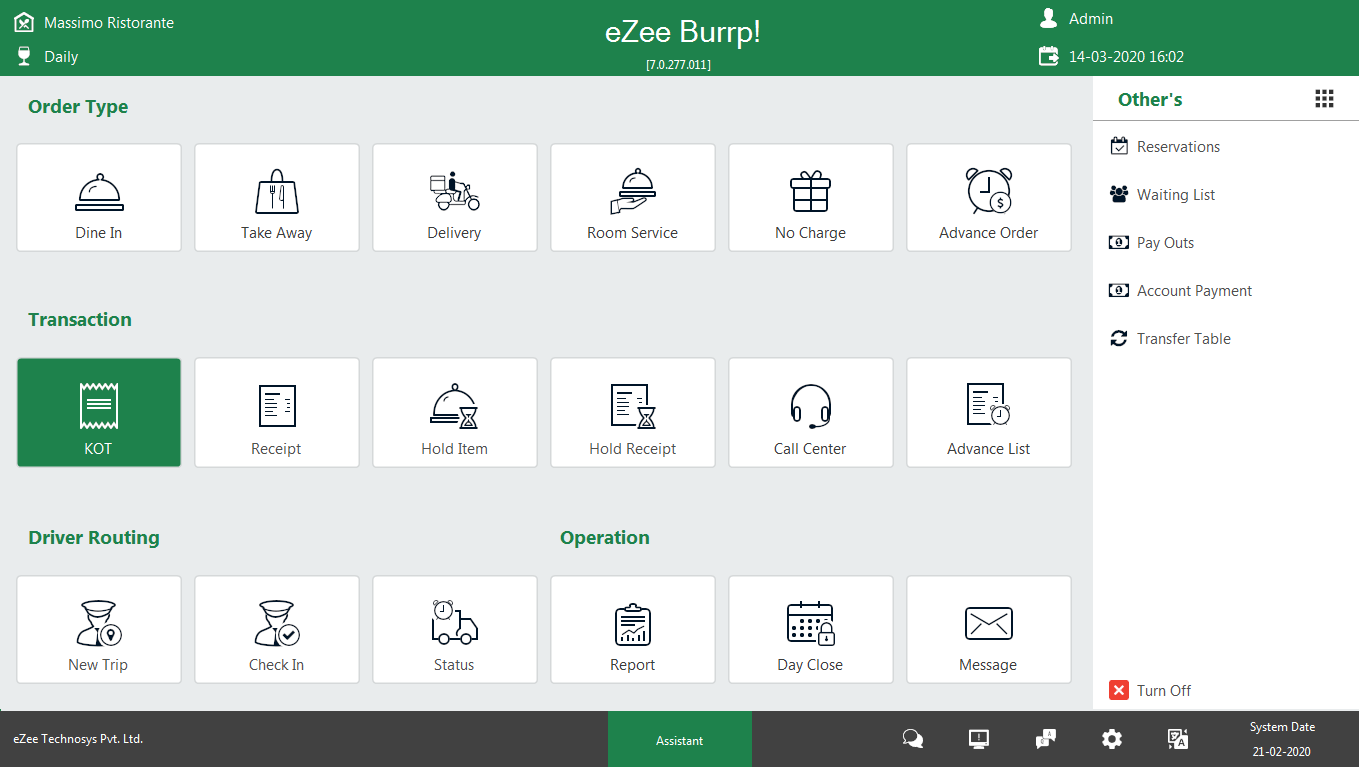The width and height of the screenshot is (1359, 767).
Task: Create an Advance Order
Action: tap(989, 197)
